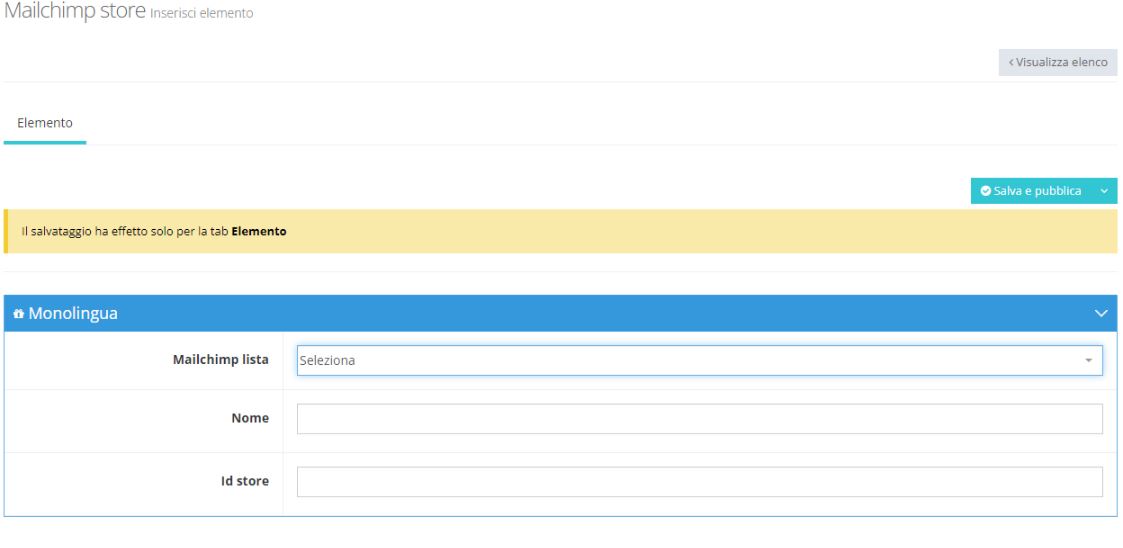This screenshot has height=548, width=1123.
Task: Switch to the Elemento tab
Action: (45, 123)
